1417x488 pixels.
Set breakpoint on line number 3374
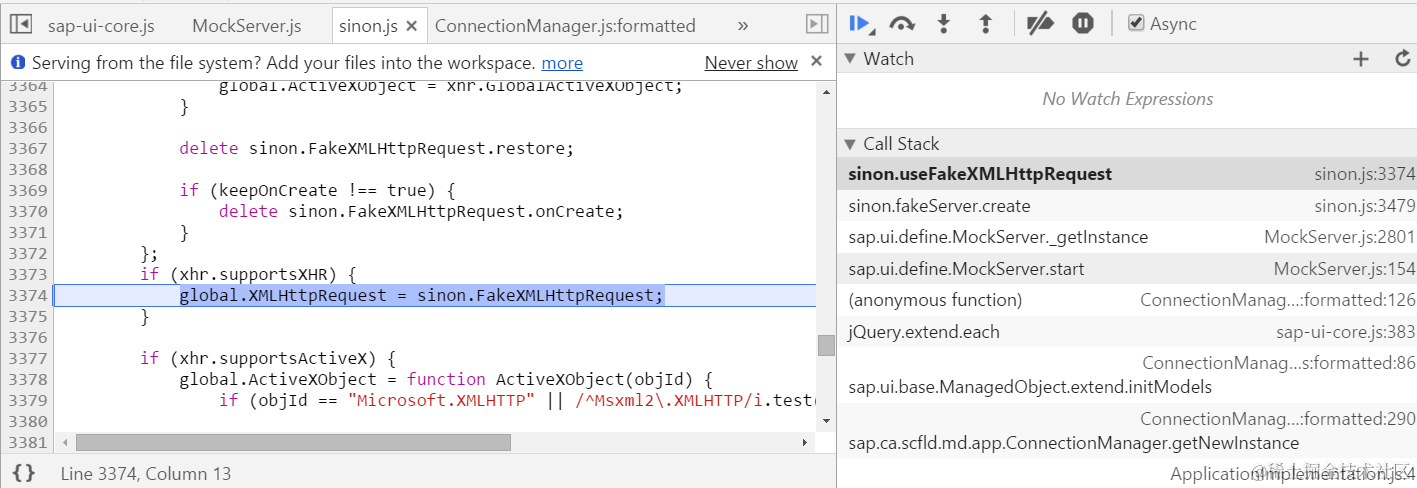click(27, 295)
